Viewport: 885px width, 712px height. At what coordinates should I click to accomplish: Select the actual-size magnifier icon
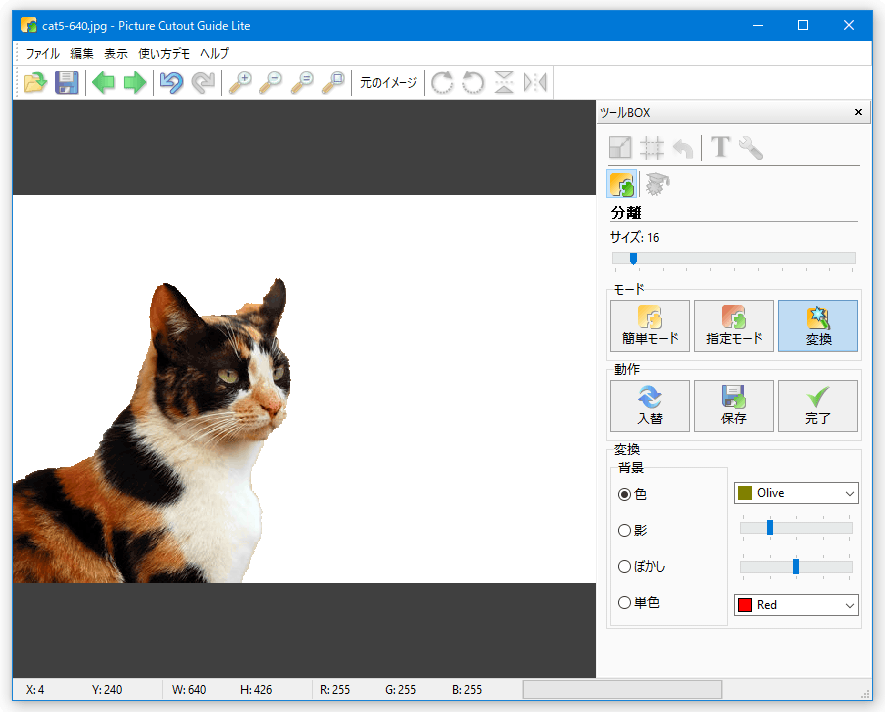pyautogui.click(x=303, y=82)
